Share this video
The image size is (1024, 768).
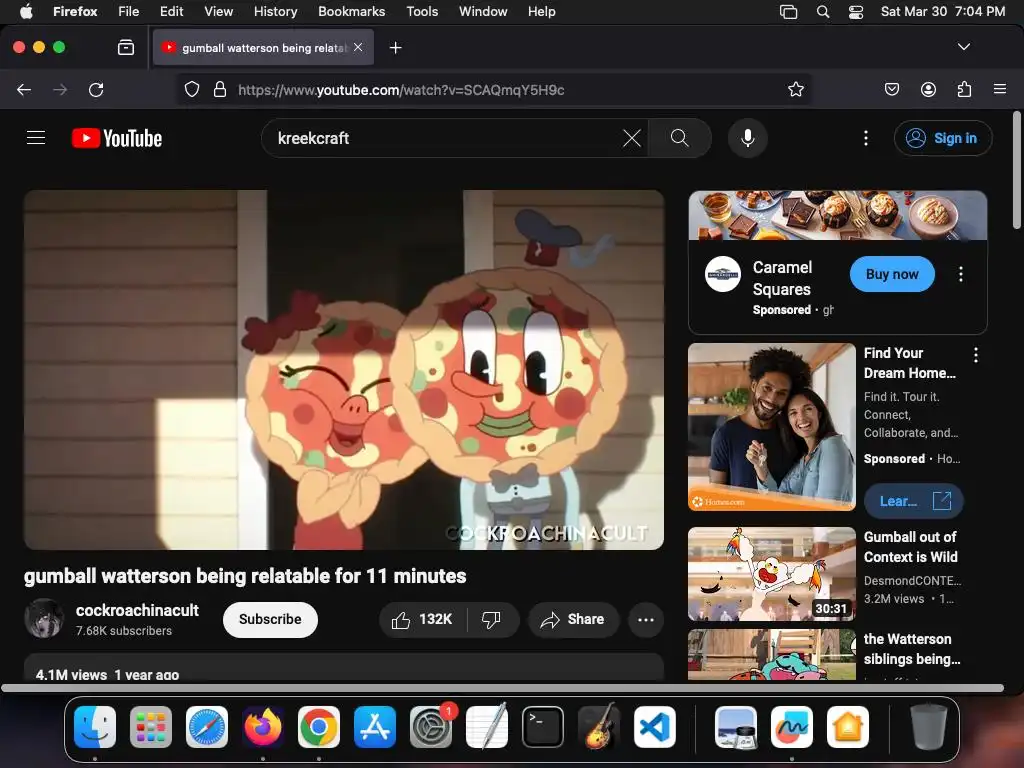point(573,619)
